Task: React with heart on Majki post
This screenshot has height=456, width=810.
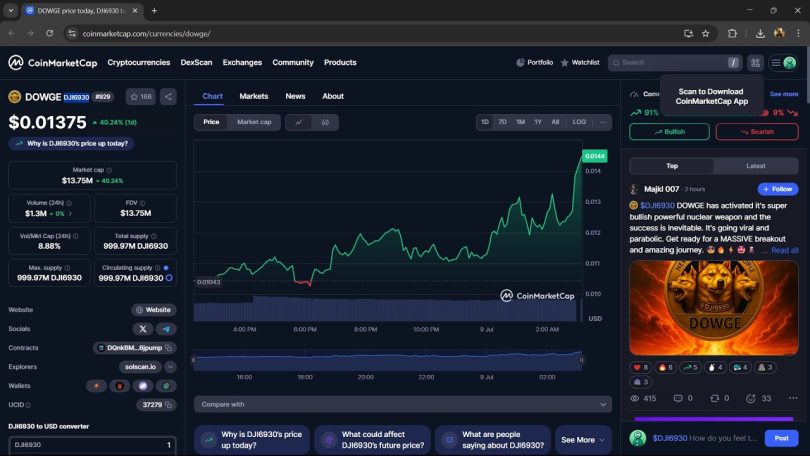Action: coord(641,367)
